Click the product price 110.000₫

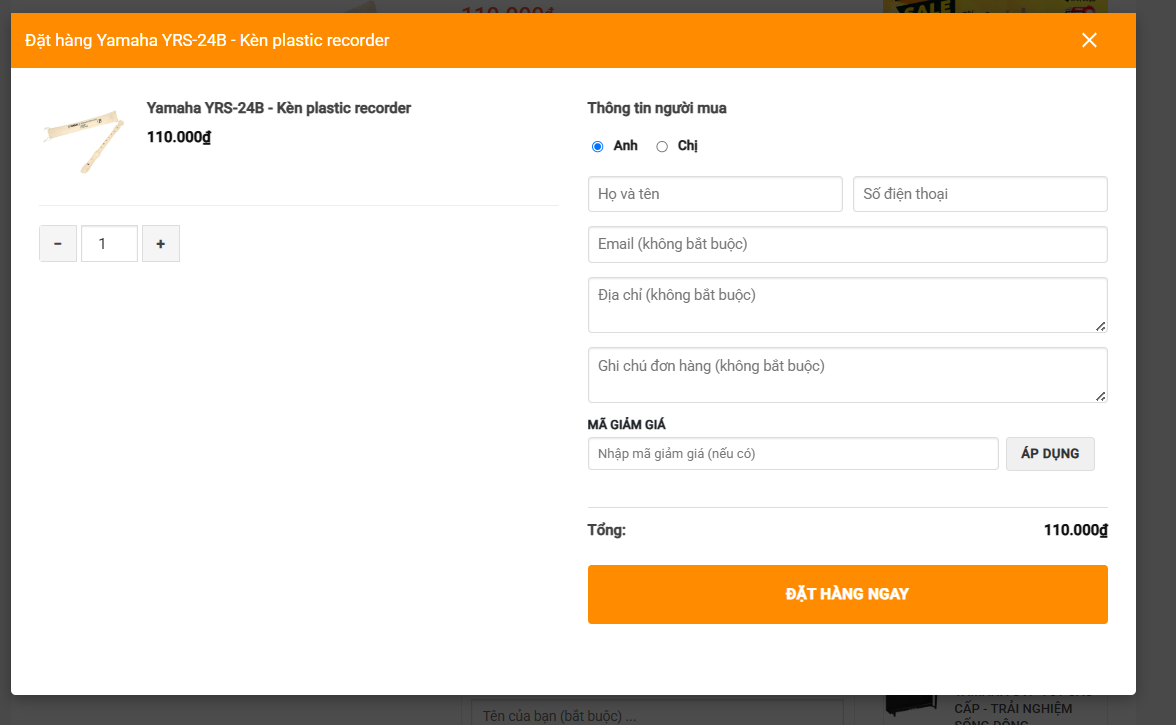pyautogui.click(x=178, y=137)
